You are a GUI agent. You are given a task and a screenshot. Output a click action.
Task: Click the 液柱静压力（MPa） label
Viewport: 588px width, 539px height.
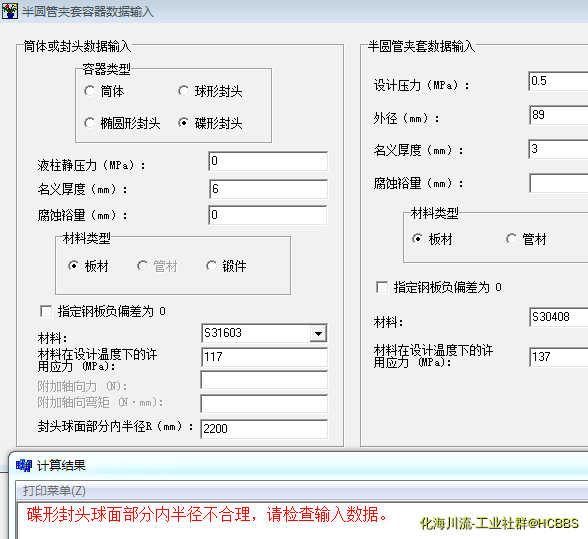tap(91, 165)
